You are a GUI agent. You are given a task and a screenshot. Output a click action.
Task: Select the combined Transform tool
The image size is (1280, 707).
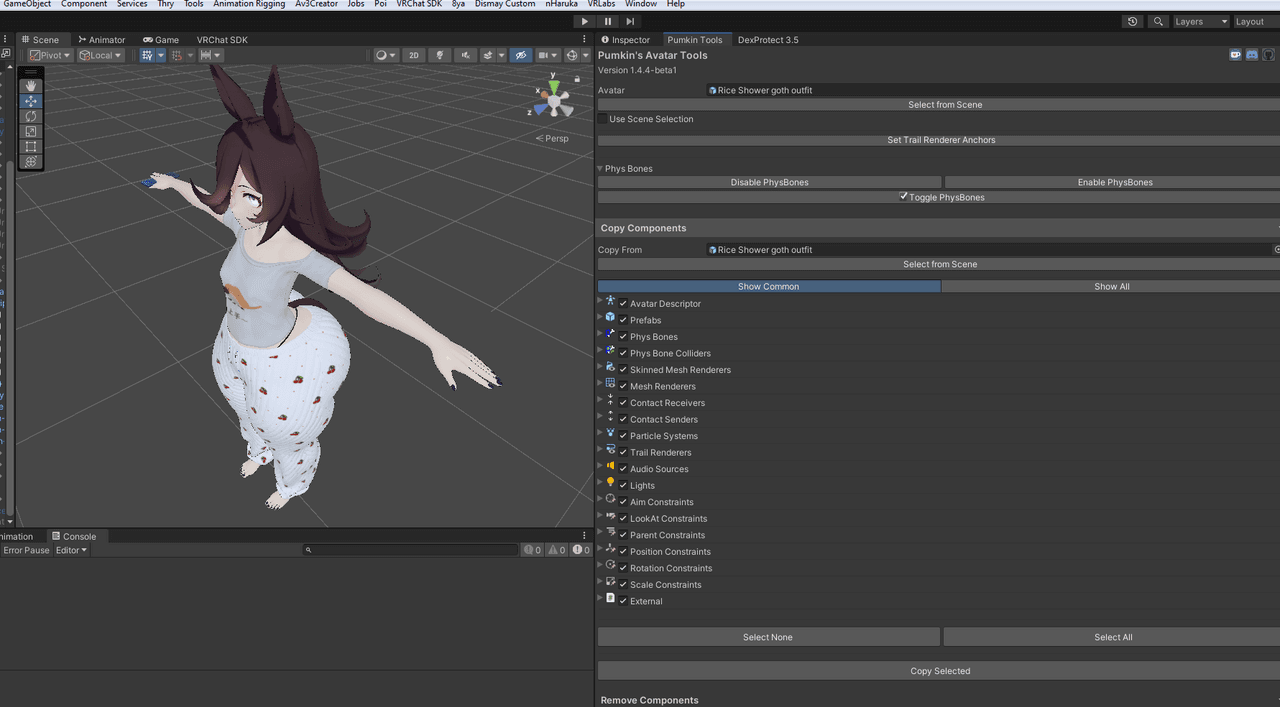[x=31, y=161]
